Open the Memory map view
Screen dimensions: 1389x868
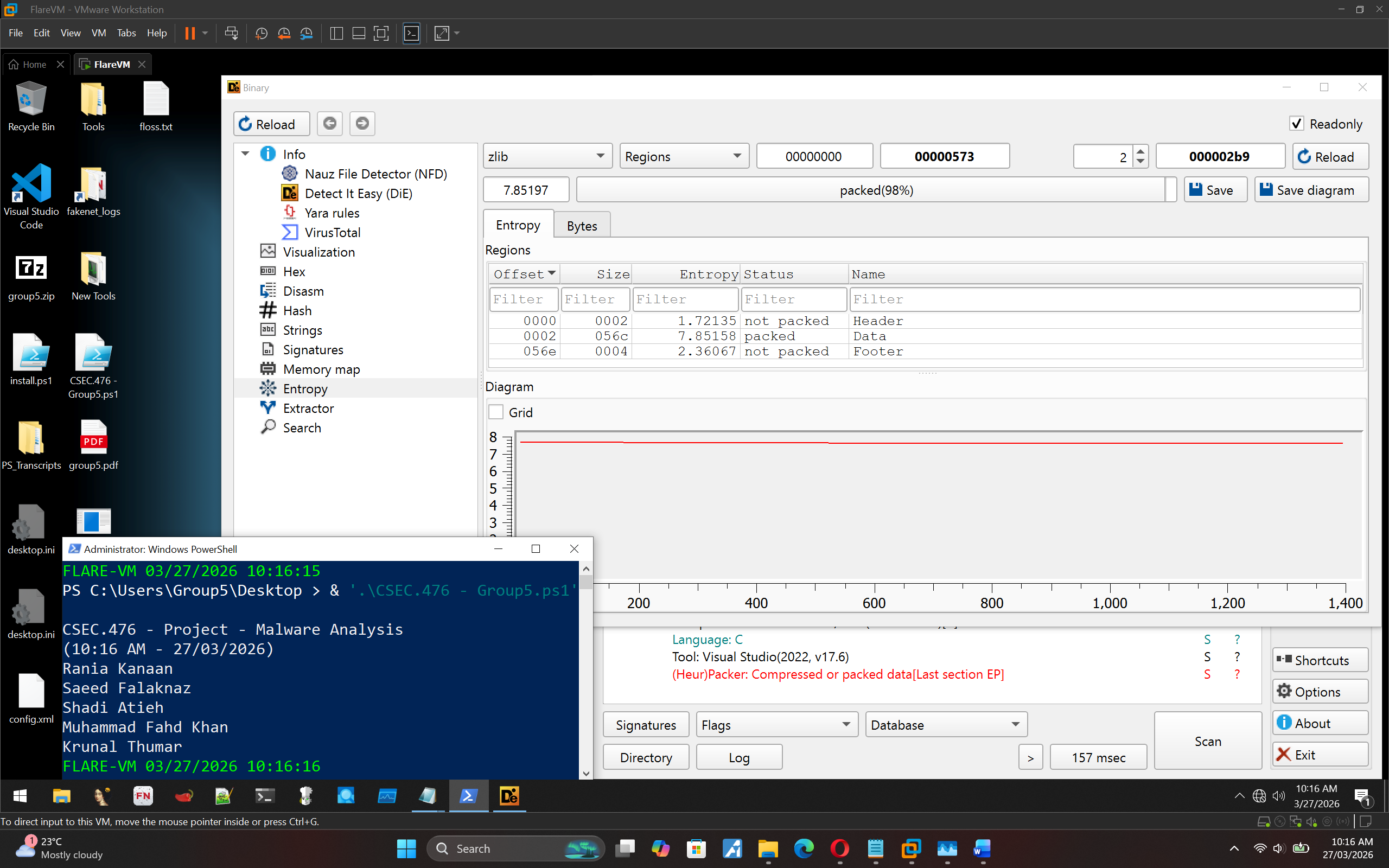(321, 369)
